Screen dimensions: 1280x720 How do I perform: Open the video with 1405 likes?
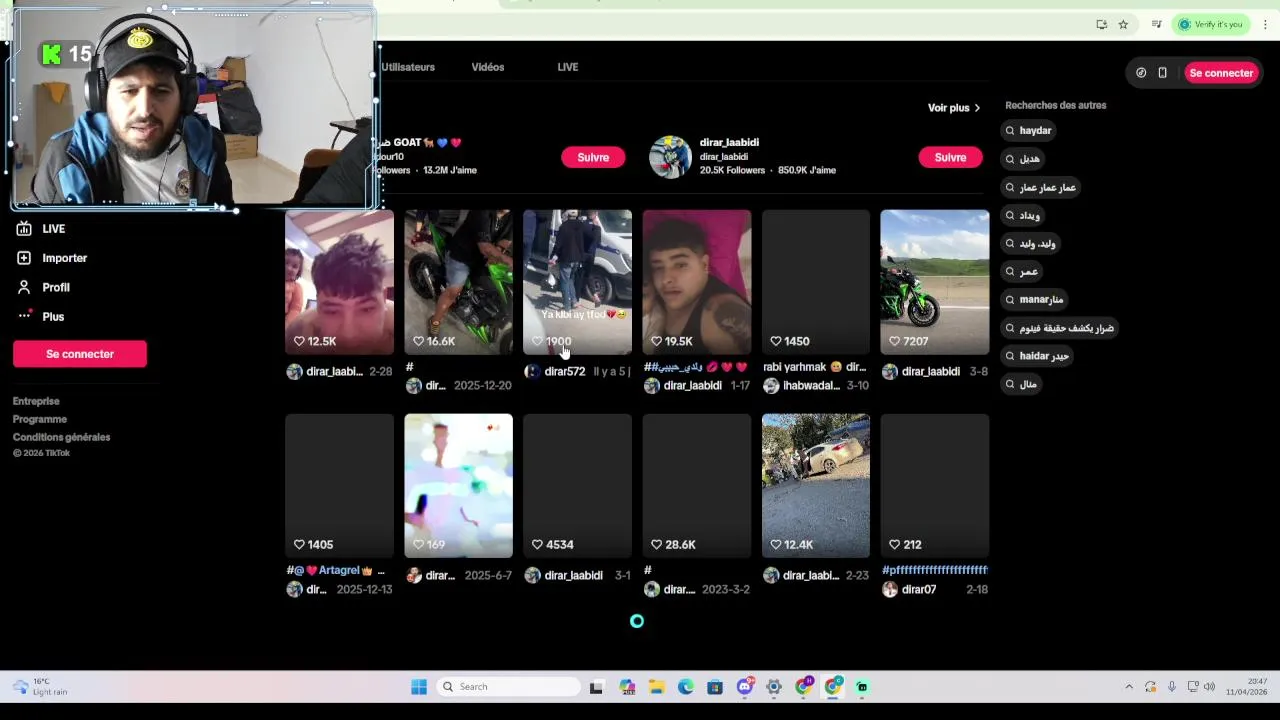339,486
